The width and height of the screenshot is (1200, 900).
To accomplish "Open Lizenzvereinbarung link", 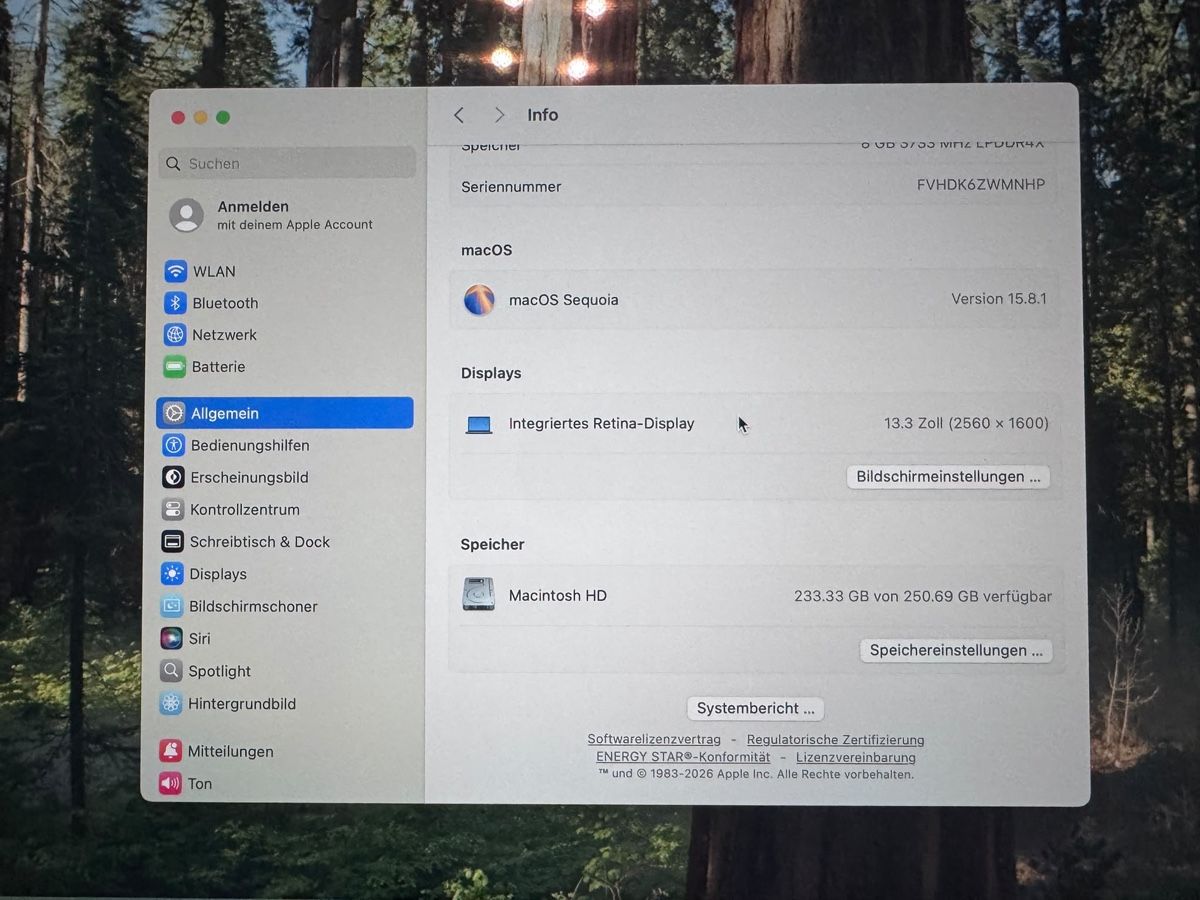I will (x=856, y=757).
